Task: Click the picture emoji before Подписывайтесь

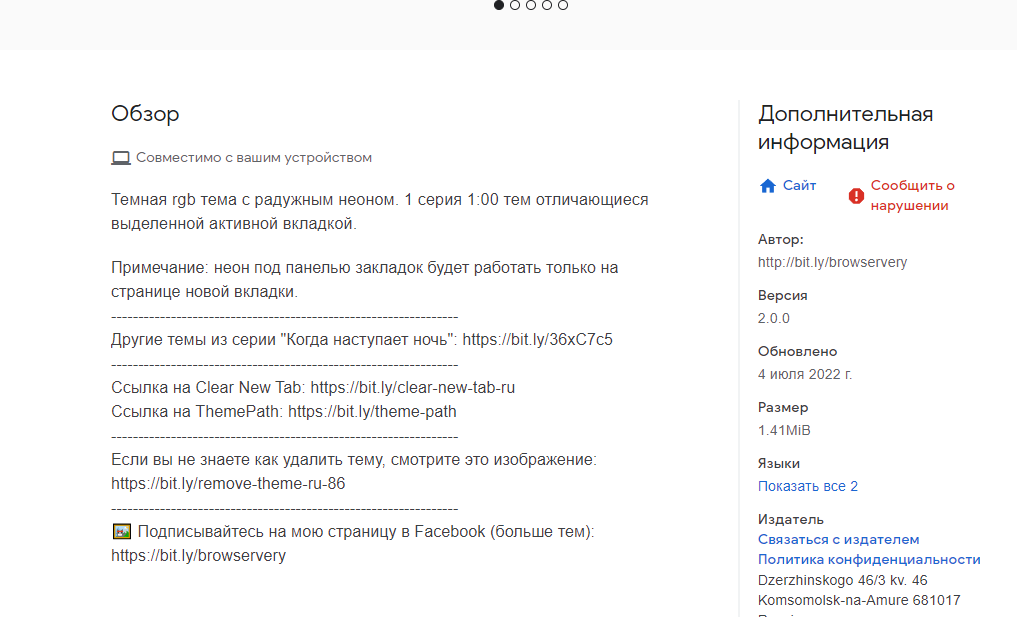Action: click(x=122, y=532)
